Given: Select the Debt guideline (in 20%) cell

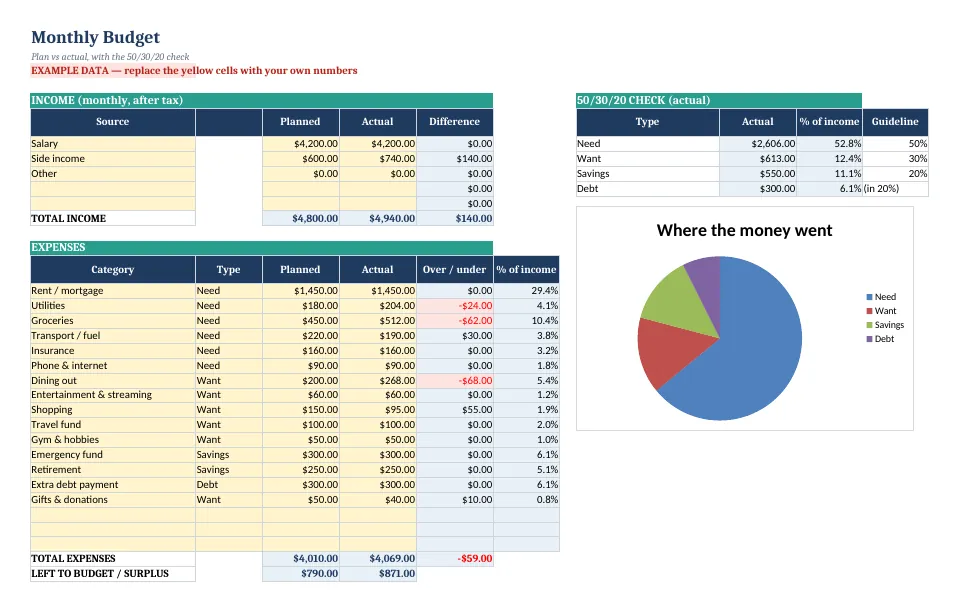Looking at the screenshot, I should (895, 188).
